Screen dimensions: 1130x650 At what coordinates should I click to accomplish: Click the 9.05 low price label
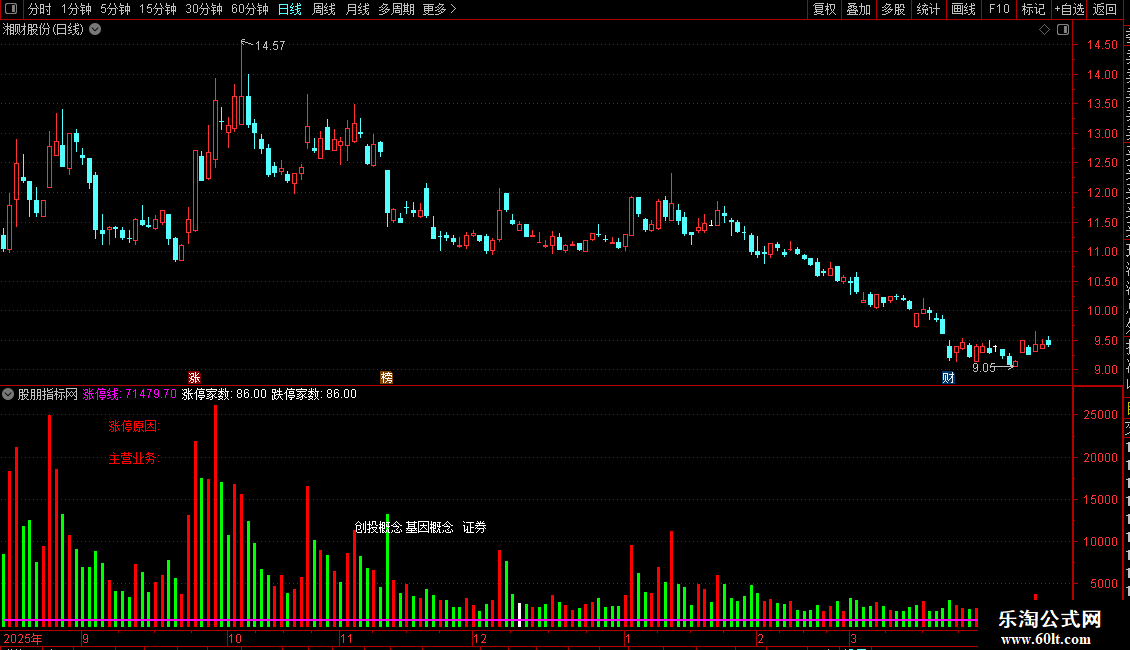click(x=984, y=368)
